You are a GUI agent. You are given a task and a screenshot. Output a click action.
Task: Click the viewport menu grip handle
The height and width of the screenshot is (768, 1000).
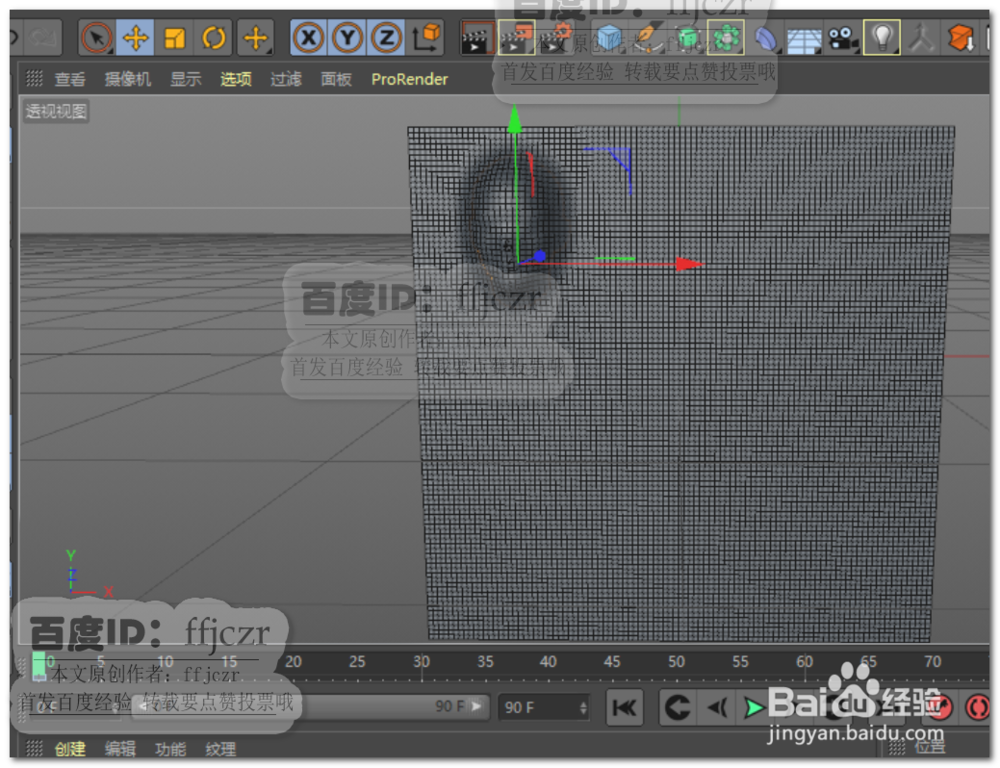pyautogui.click(x=34, y=78)
